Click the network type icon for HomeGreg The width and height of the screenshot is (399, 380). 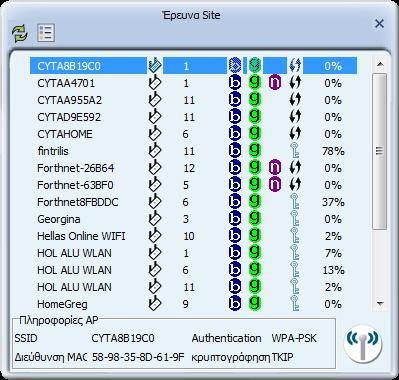[155, 304]
